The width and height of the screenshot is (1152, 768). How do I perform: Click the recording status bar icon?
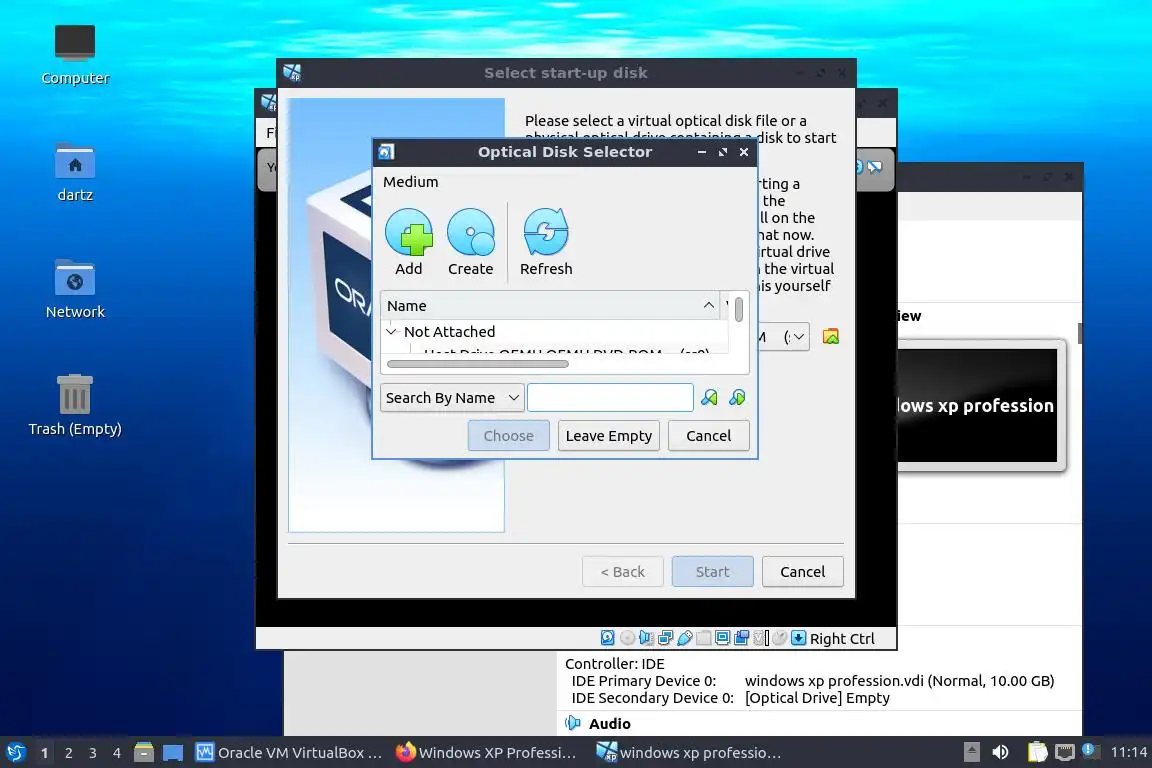click(x=741, y=638)
